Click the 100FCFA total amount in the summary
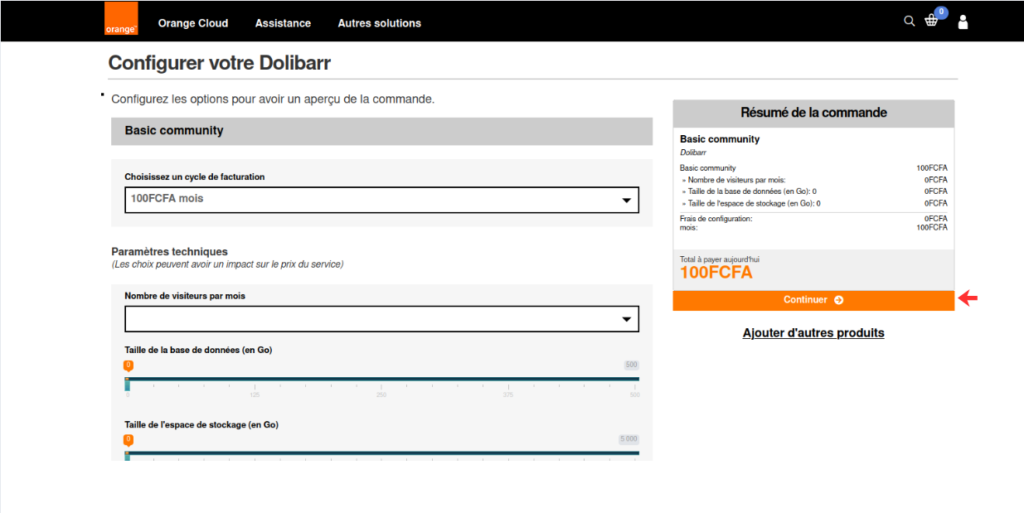Image resolution: width=1024 pixels, height=513 pixels. pyautogui.click(x=716, y=273)
